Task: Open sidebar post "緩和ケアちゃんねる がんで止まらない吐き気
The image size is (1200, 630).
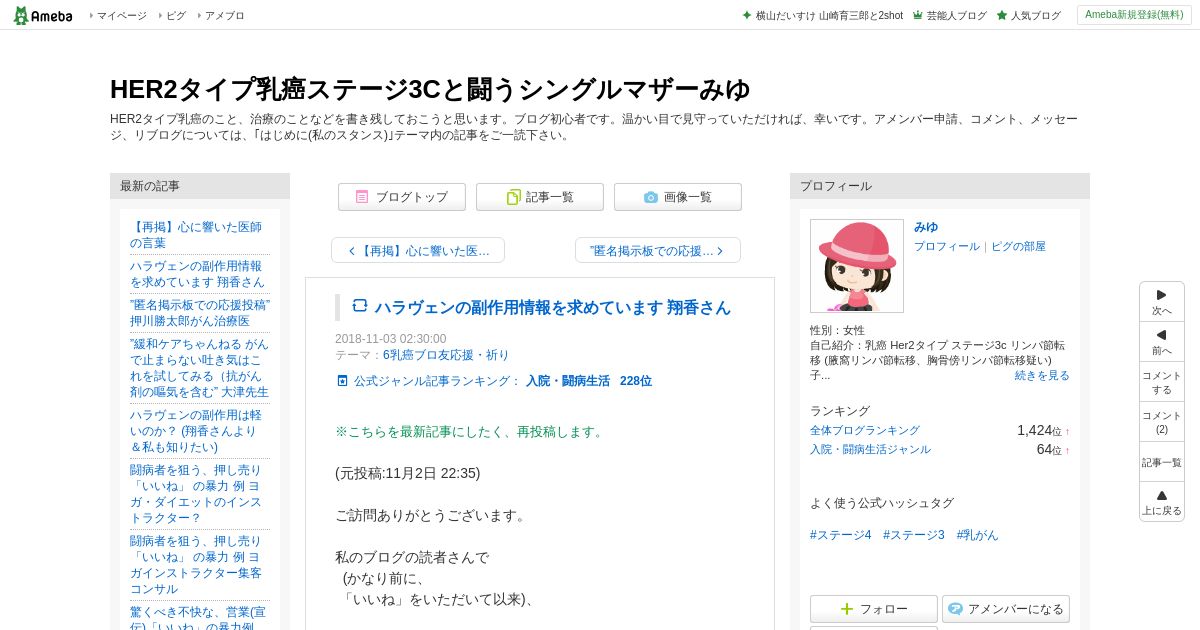Action: (x=199, y=368)
